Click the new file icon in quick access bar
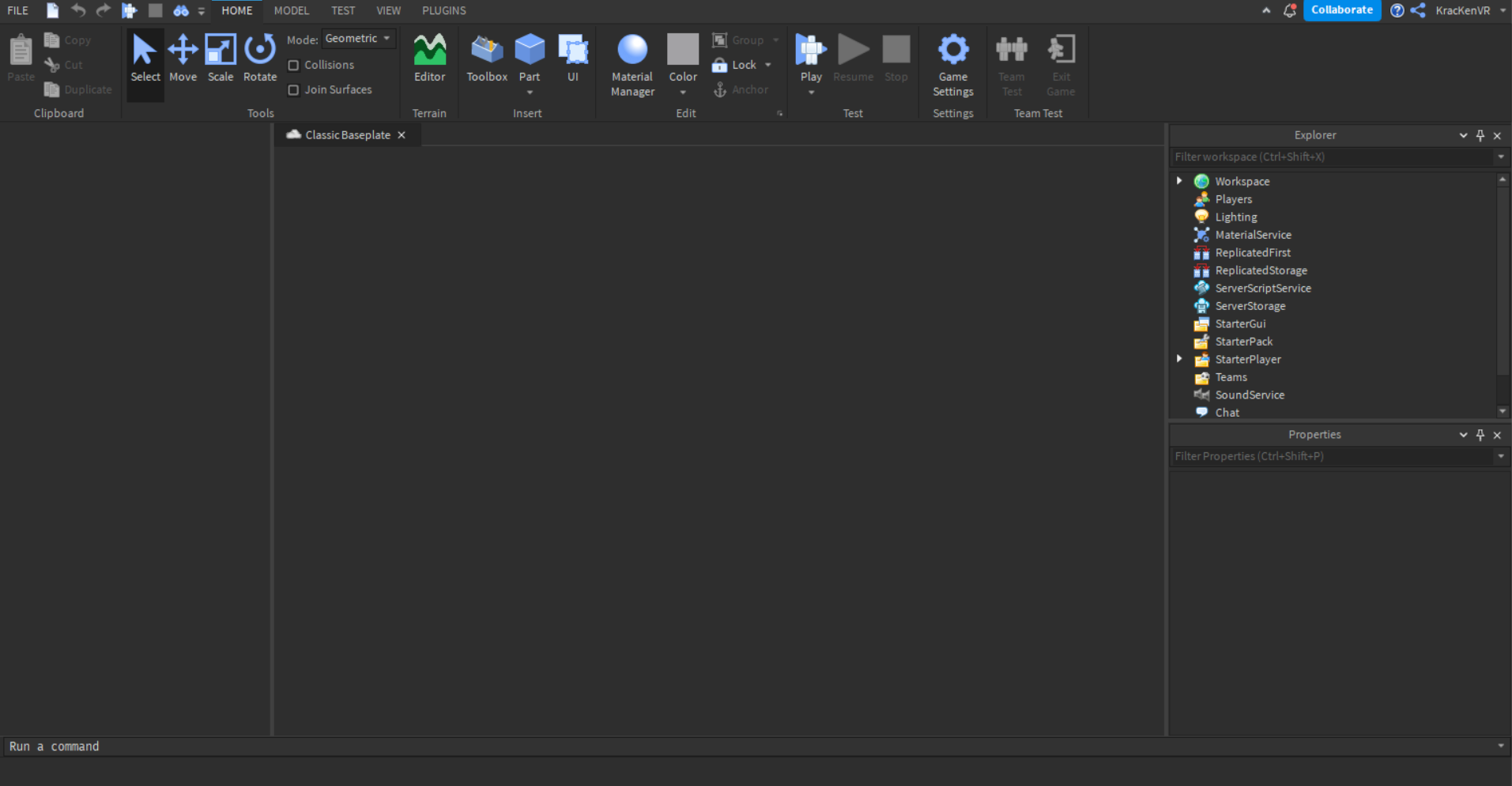 (x=52, y=10)
